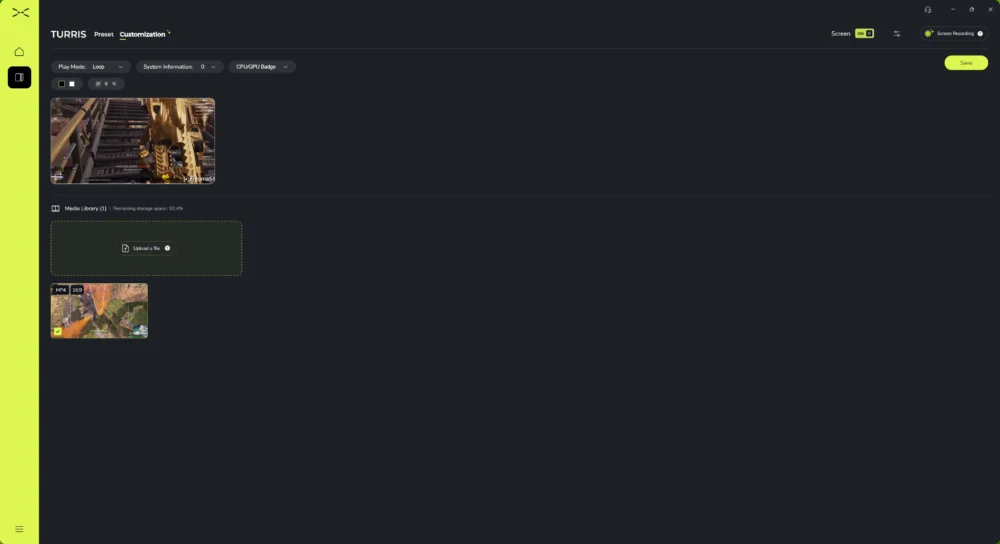The width and height of the screenshot is (1000, 544).
Task: Select the Customization tab
Action: [142, 34]
